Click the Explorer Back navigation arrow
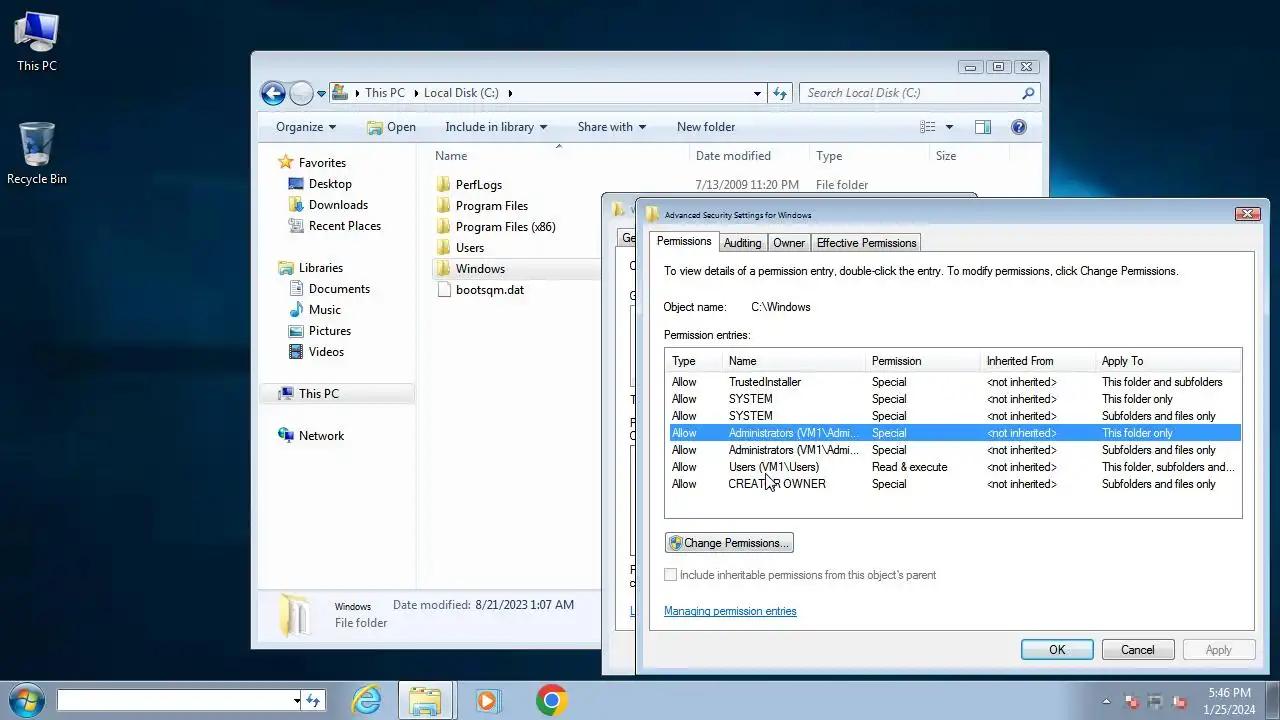Image resolution: width=1280 pixels, height=720 pixels. click(273, 93)
